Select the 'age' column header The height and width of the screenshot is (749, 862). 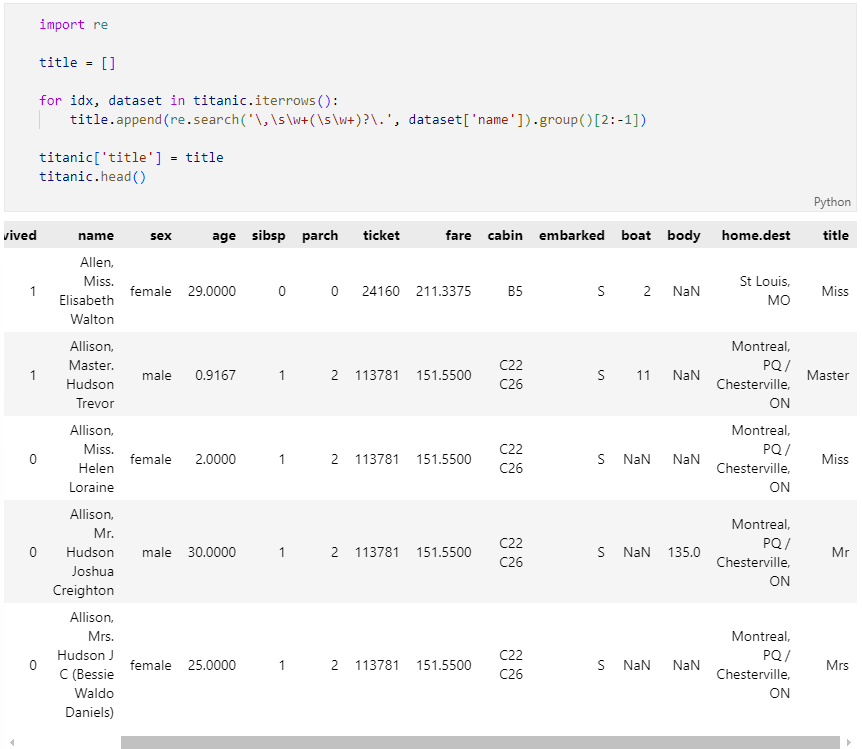[224, 236]
